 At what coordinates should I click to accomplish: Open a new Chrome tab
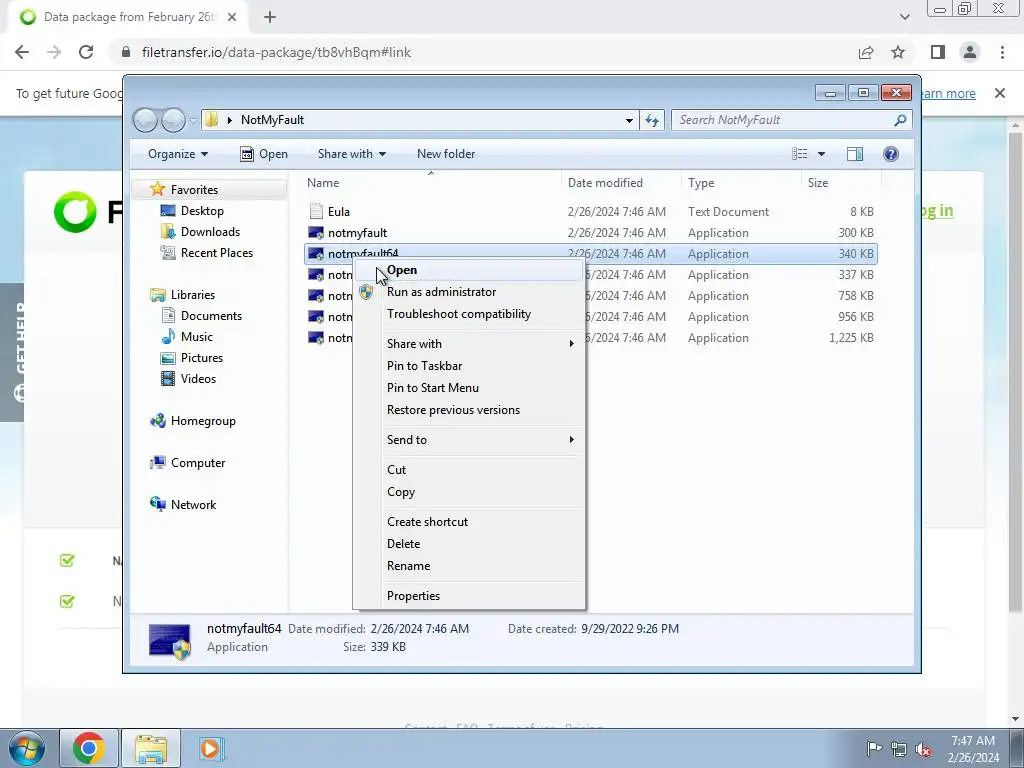point(270,17)
